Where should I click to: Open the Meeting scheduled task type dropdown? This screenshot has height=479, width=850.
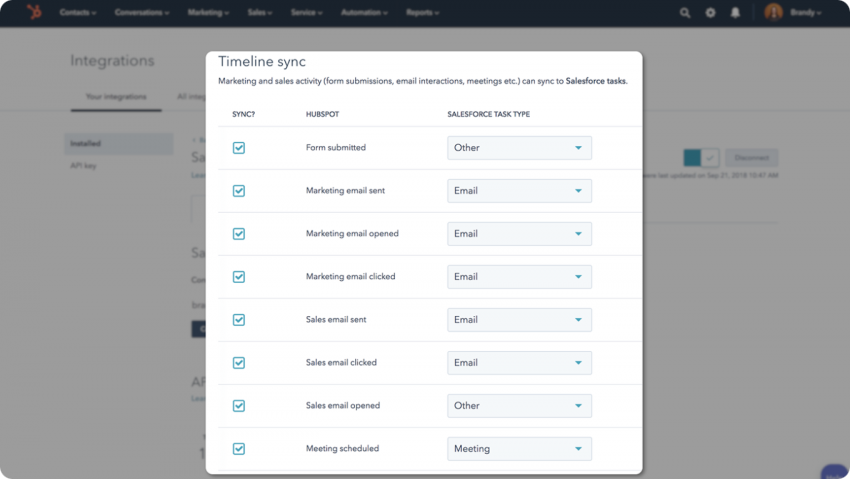tap(519, 449)
